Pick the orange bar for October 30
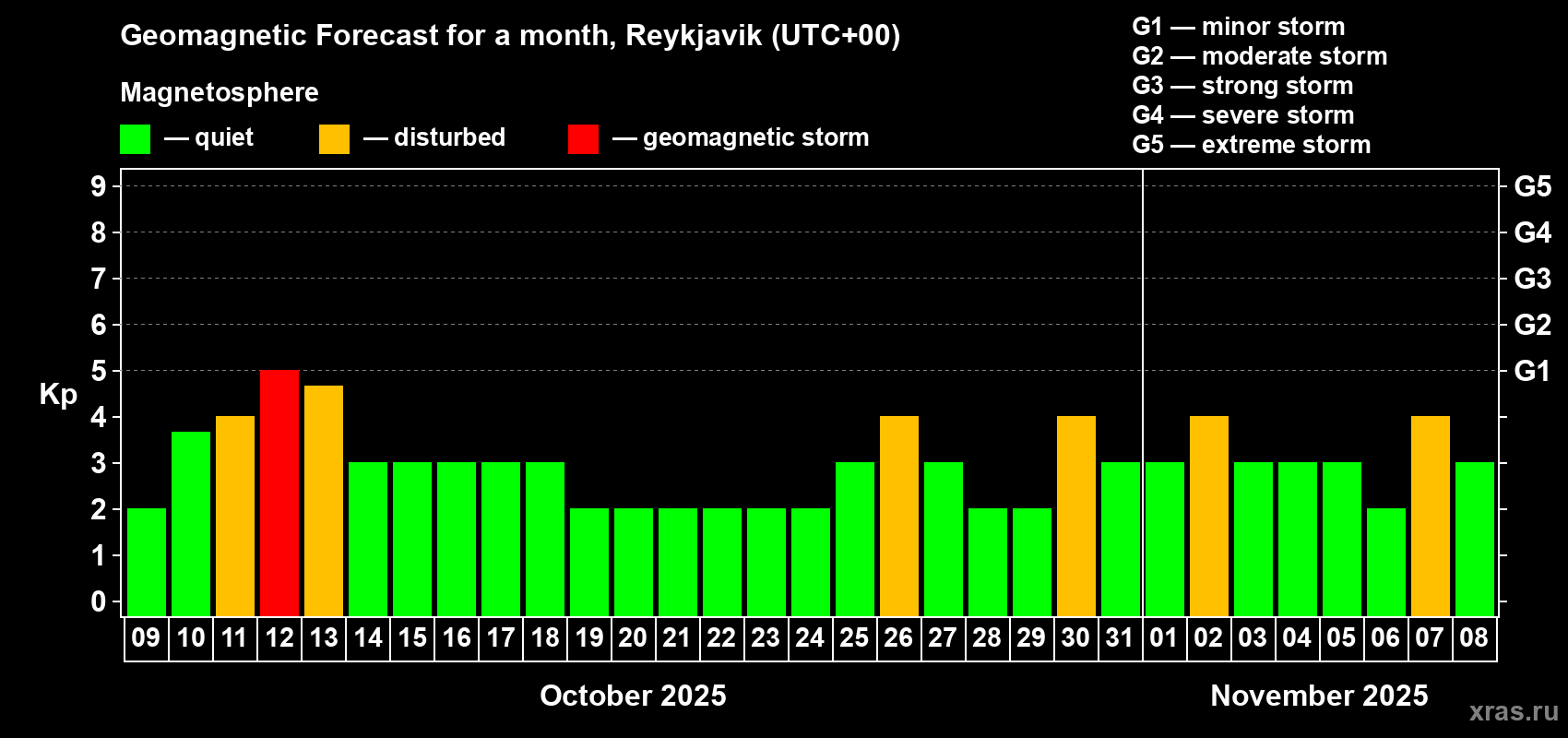Viewport: 1568px width, 738px height. 1076,516
